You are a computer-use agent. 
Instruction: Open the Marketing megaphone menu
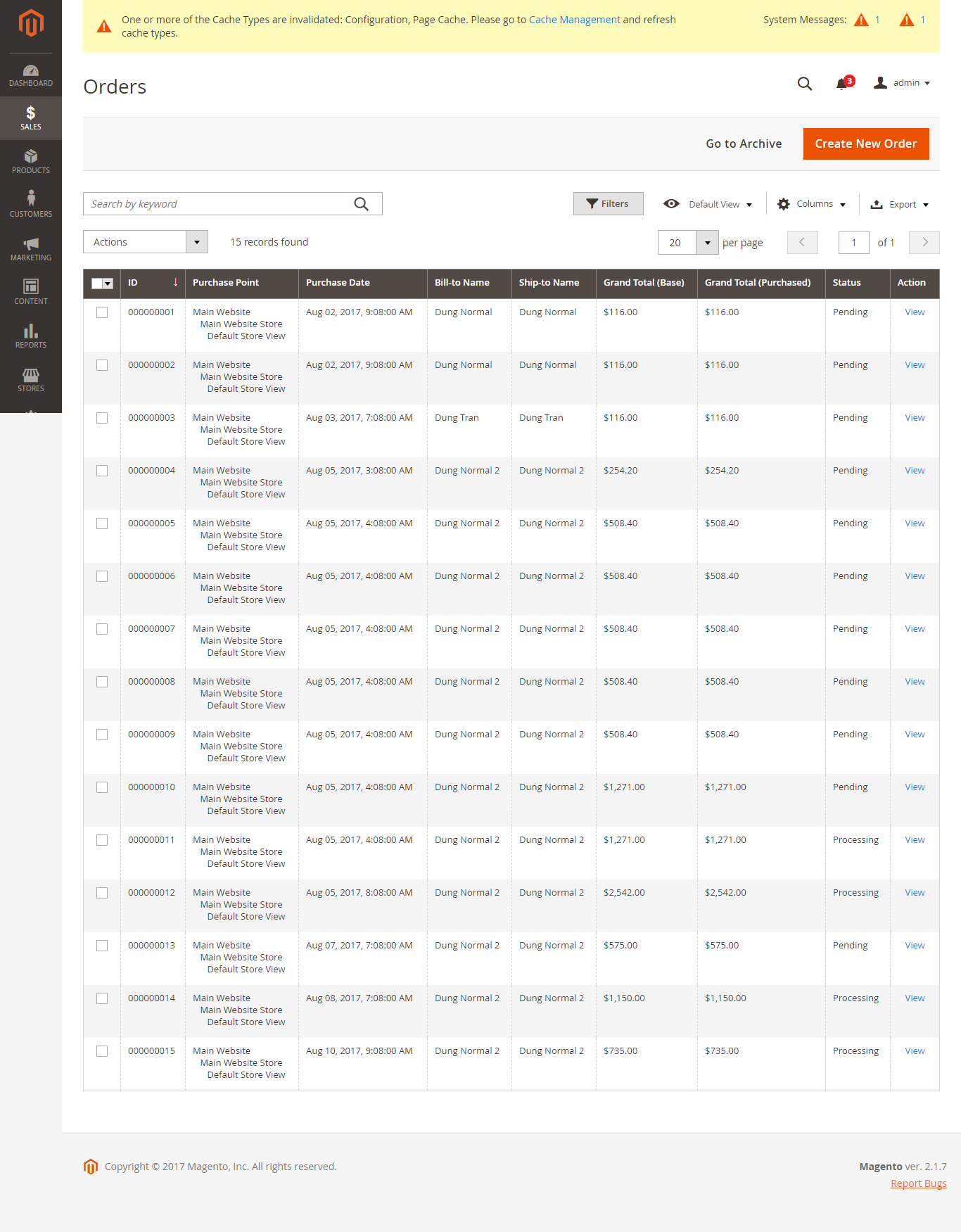click(x=31, y=248)
